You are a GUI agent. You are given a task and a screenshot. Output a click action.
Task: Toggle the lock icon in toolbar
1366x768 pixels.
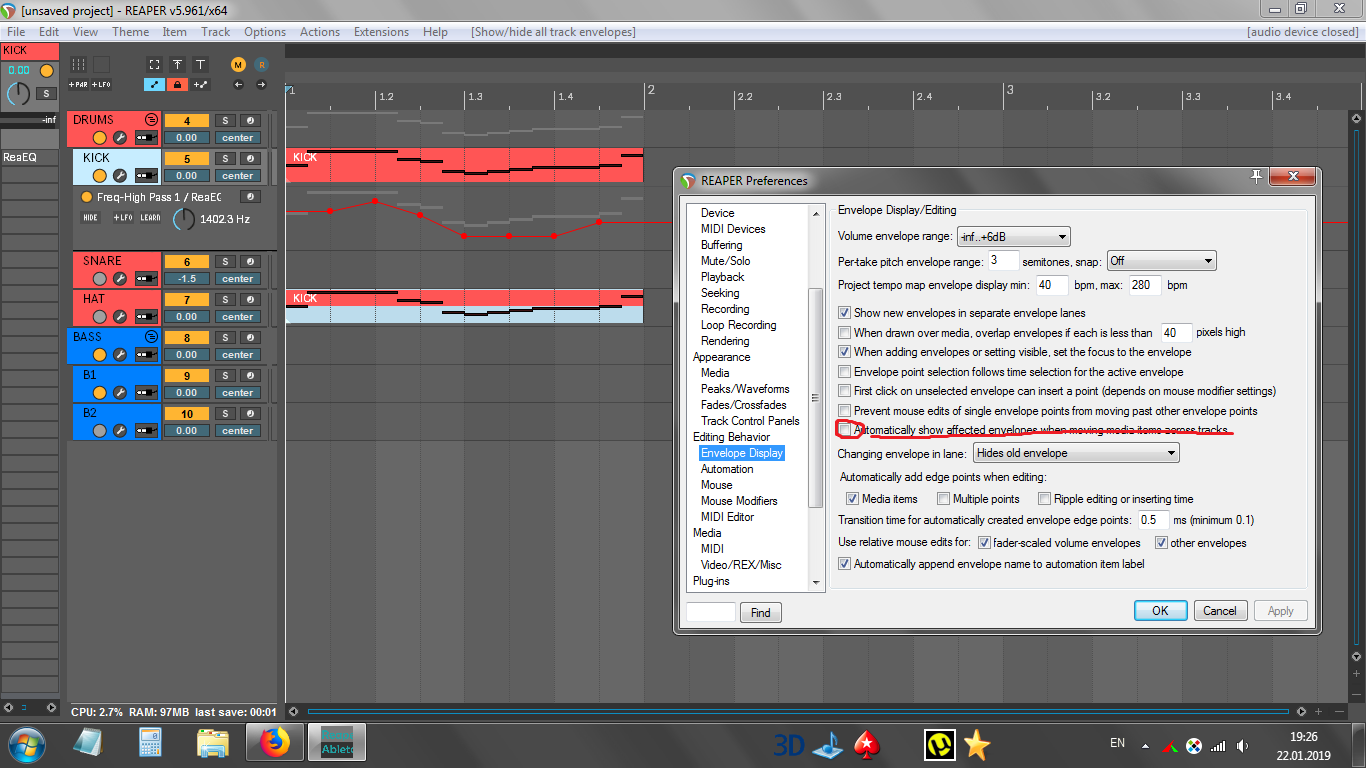tap(177, 85)
